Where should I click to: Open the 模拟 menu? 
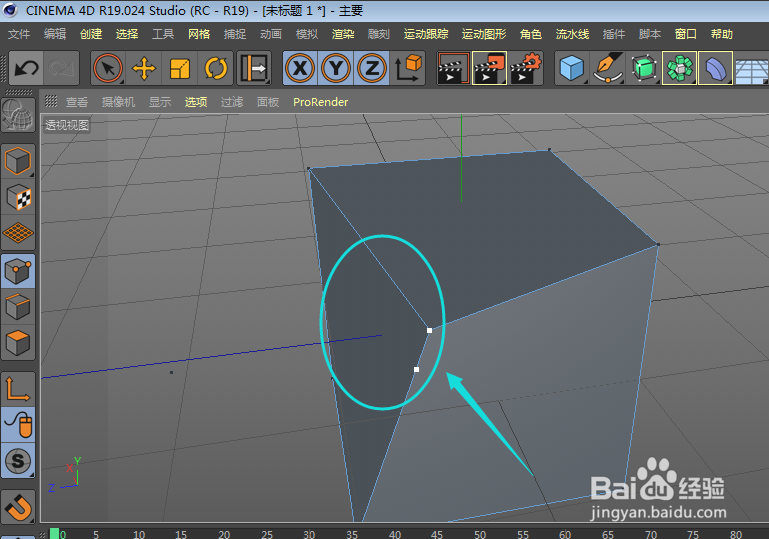pos(307,34)
